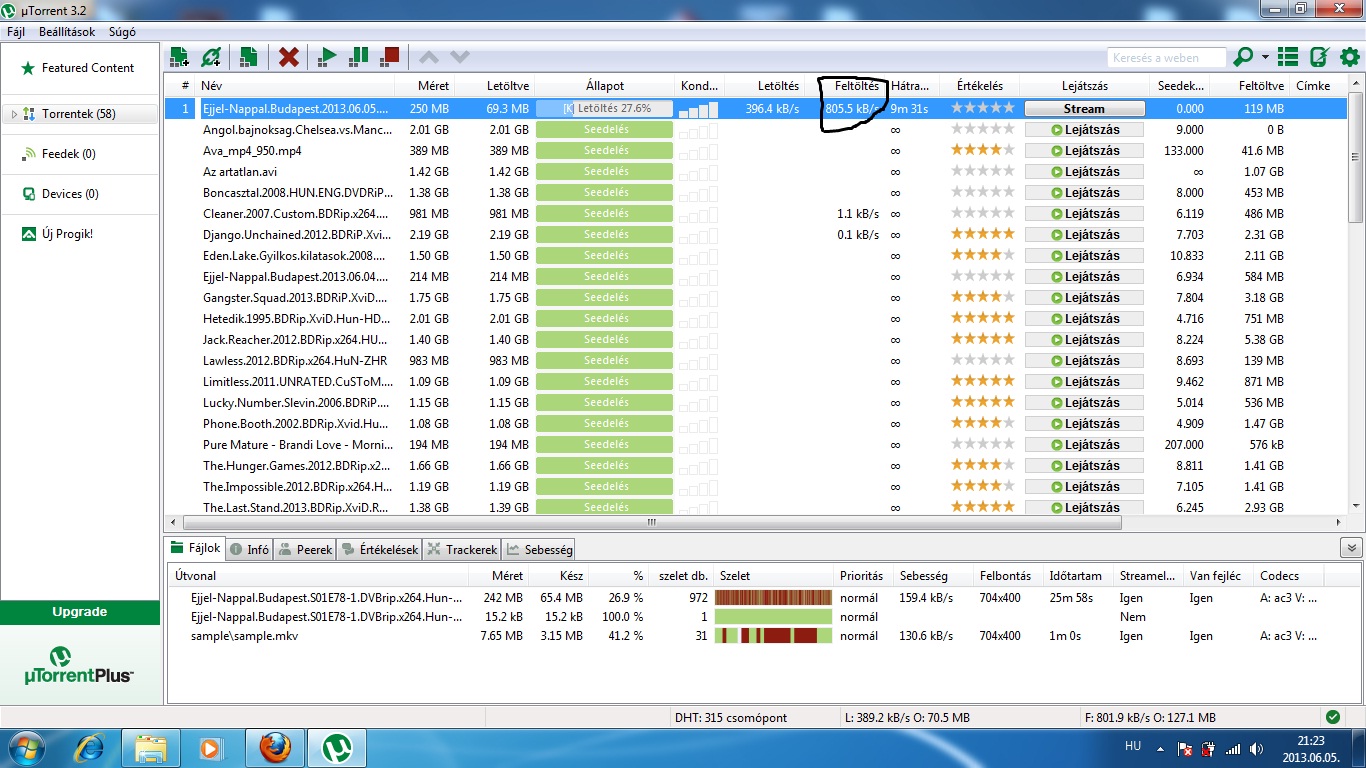This screenshot has width=1366, height=768.
Task: Click DHT: 315 csomópont in status bar
Action: [731, 718]
